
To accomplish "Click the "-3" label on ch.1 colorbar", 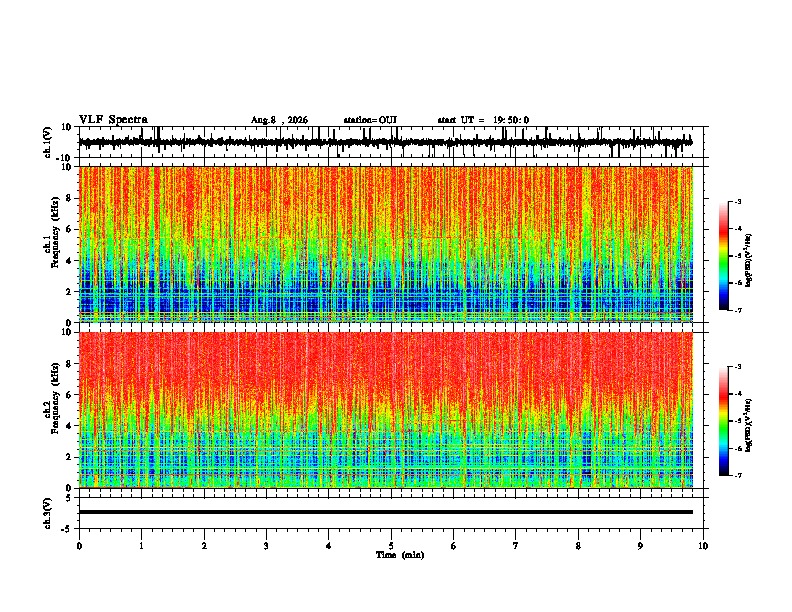I will [738, 201].
